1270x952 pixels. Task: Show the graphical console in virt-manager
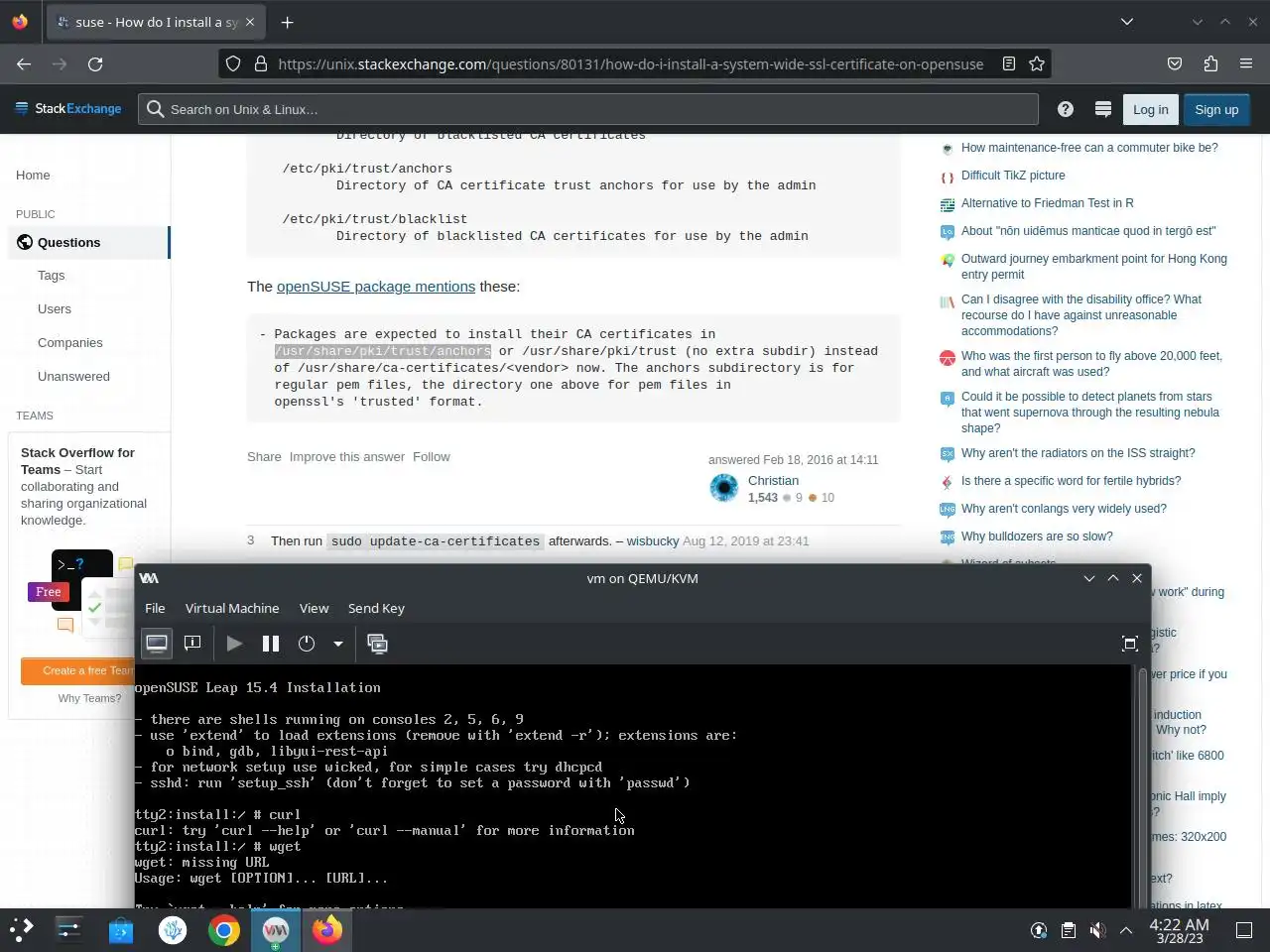coord(157,644)
